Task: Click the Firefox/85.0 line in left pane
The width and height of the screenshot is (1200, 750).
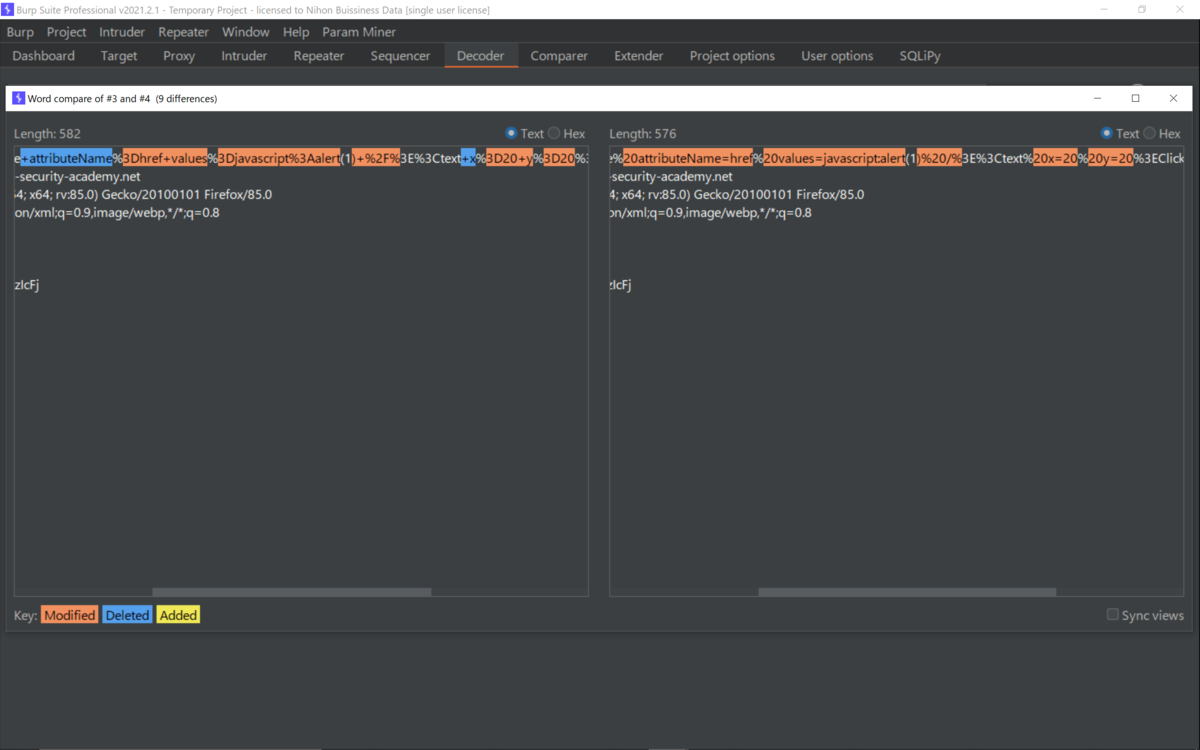Action: [143, 194]
